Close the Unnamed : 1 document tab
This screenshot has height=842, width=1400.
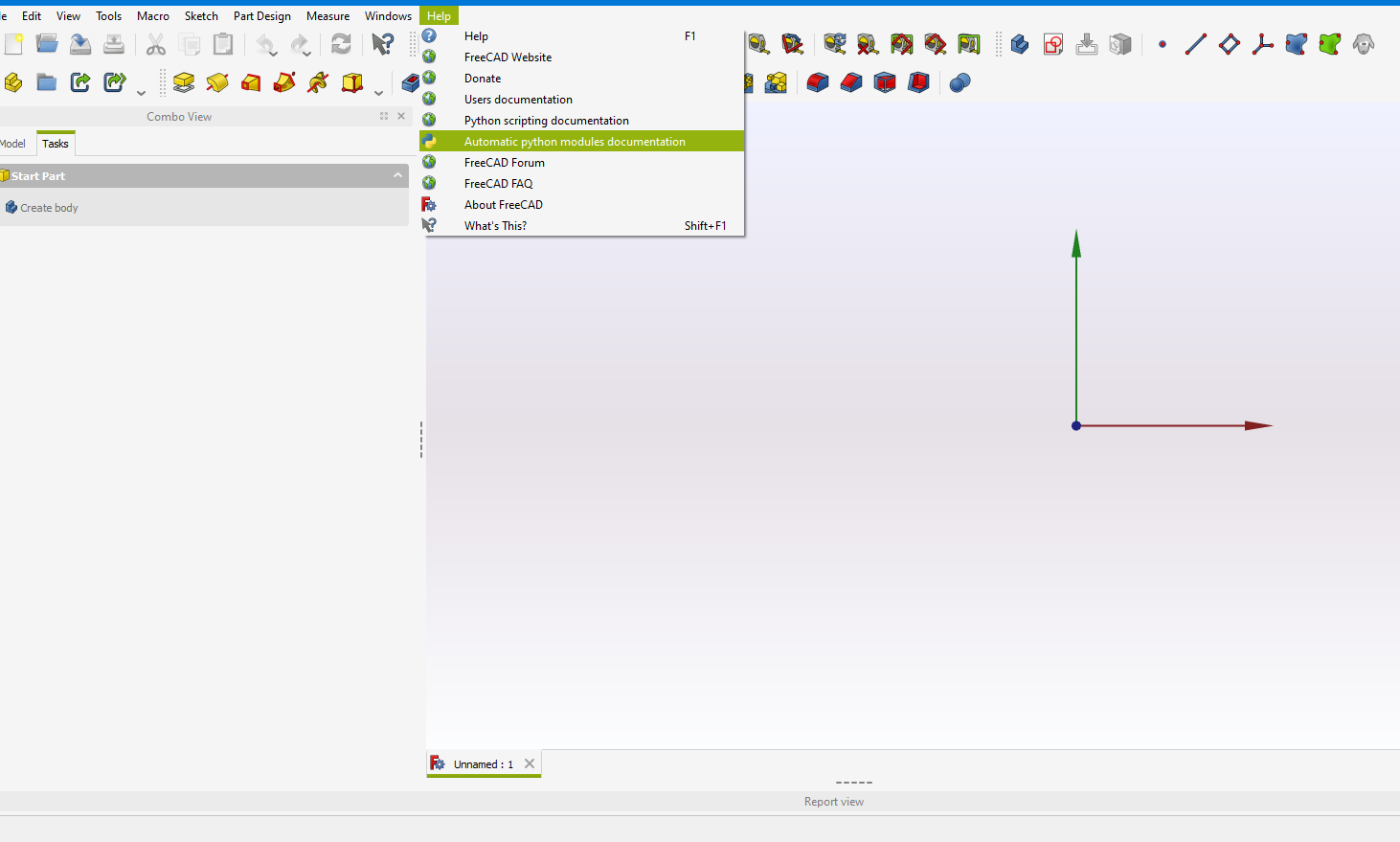530,763
